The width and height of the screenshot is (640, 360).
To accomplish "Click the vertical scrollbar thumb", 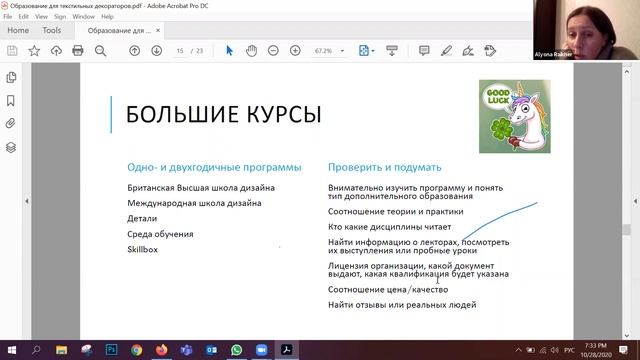I will pyautogui.click(x=627, y=229).
